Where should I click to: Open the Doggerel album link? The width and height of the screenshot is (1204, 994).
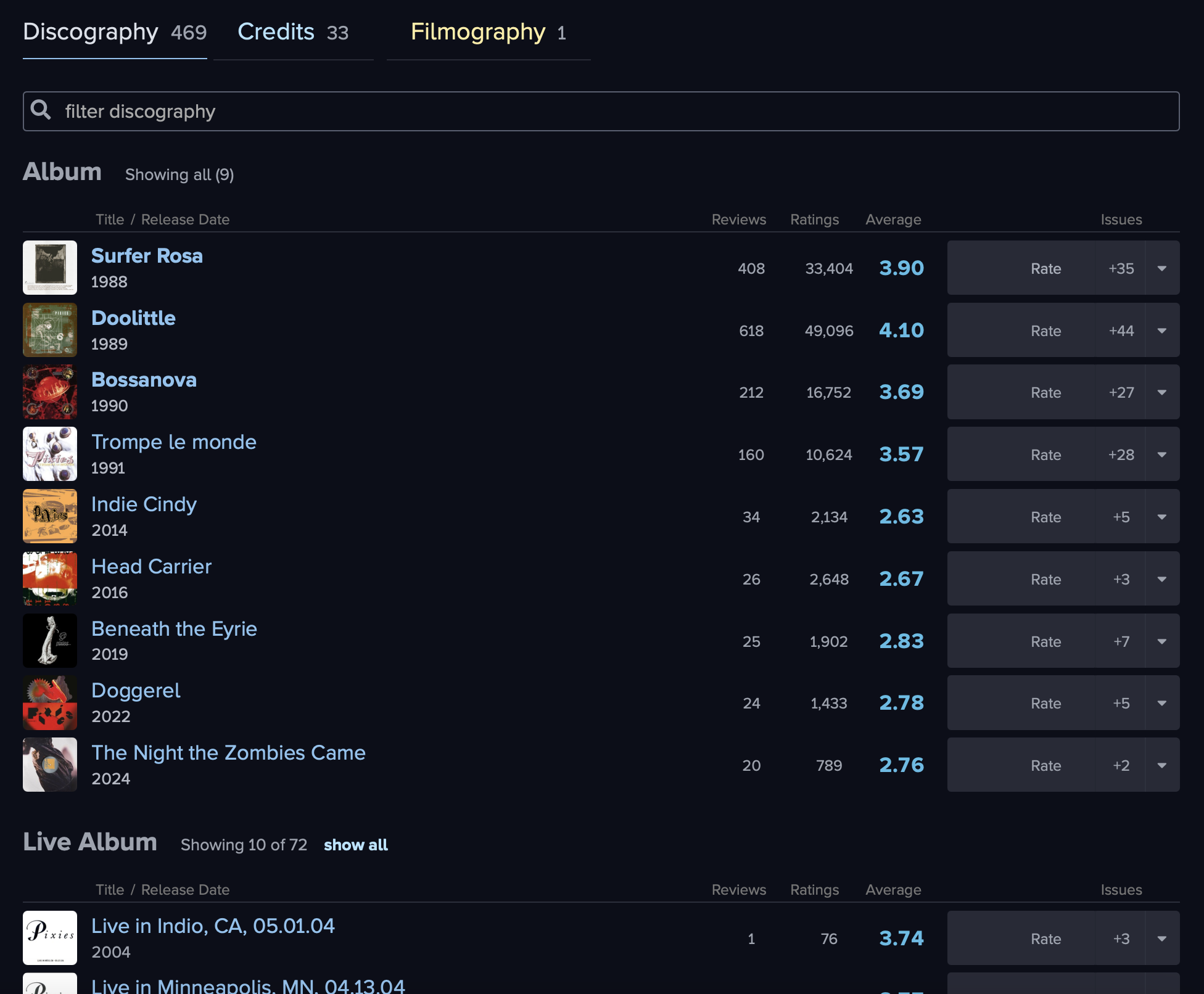(136, 691)
